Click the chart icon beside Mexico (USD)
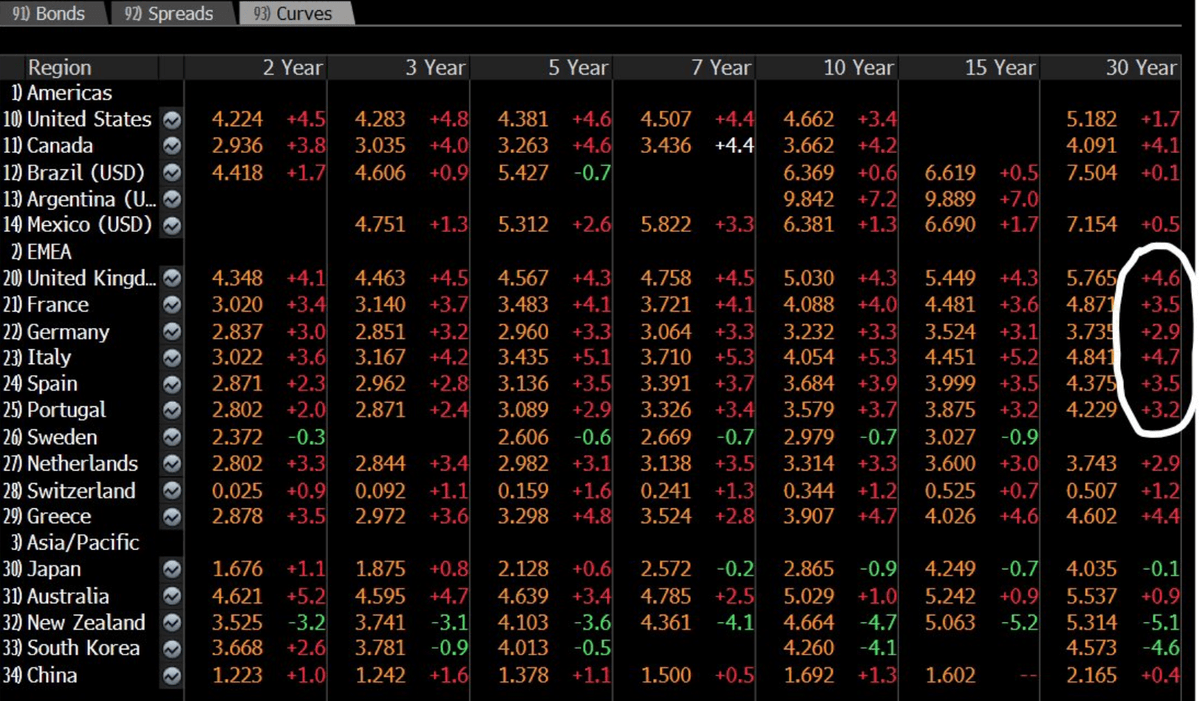Viewport: 1200px width, 701px height. coord(172,226)
